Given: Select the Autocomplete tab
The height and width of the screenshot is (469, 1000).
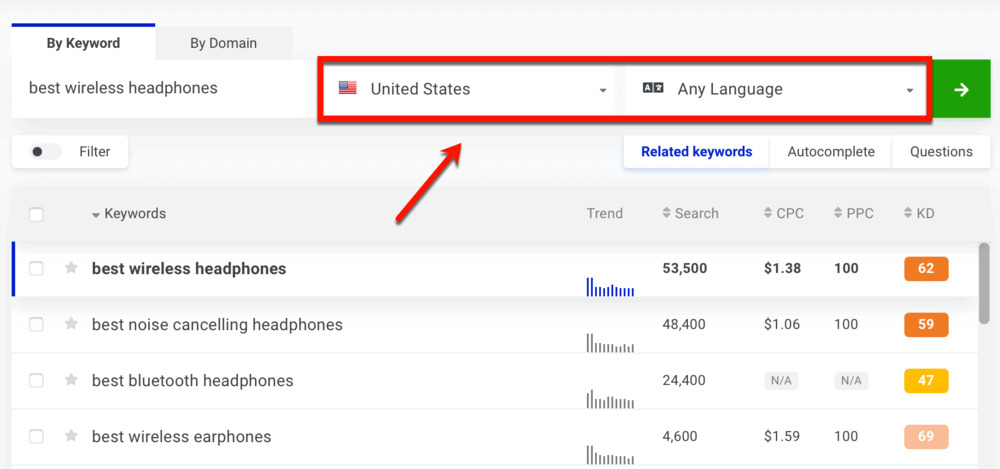Looking at the screenshot, I should (x=831, y=152).
